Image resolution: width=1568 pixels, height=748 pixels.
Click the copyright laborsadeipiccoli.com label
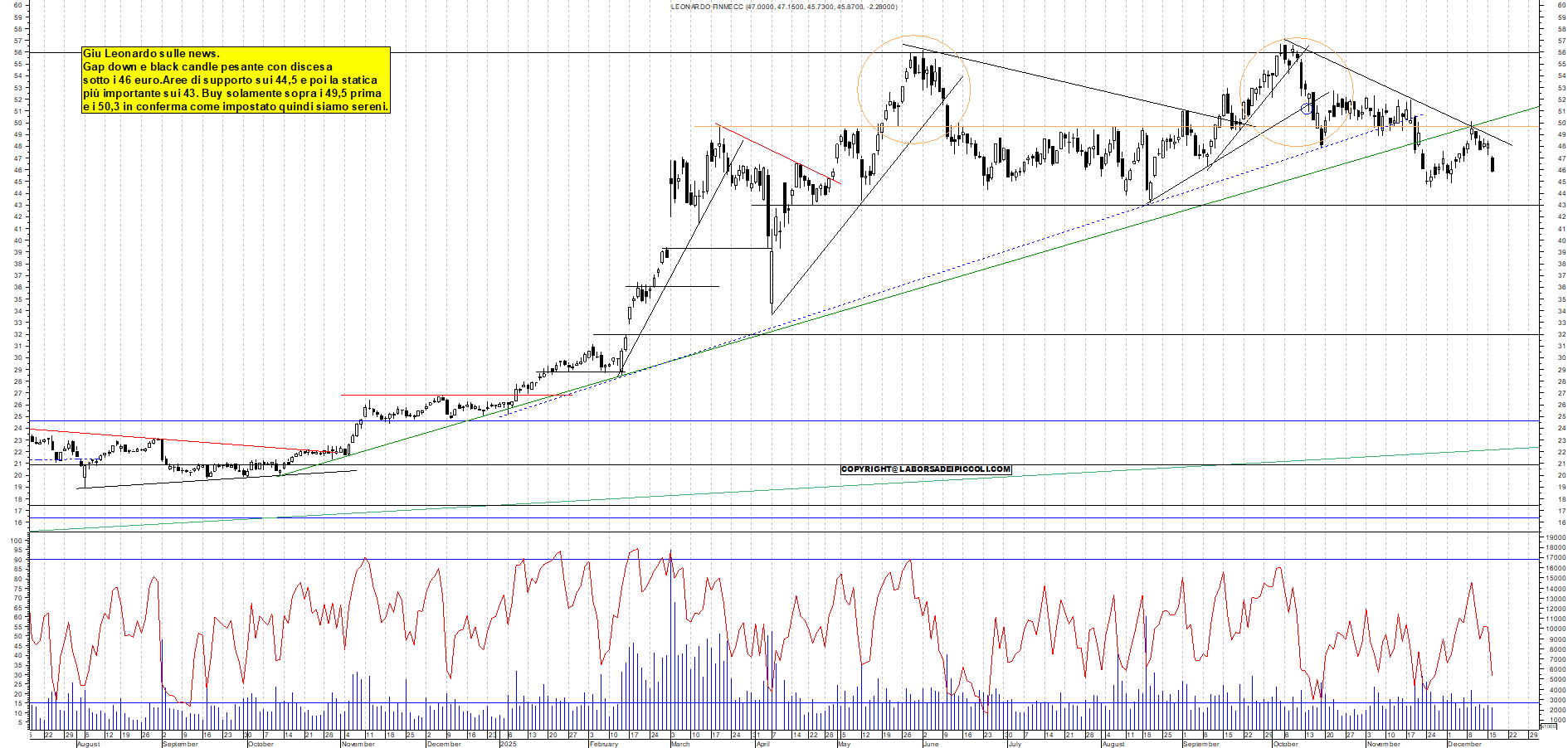click(926, 469)
